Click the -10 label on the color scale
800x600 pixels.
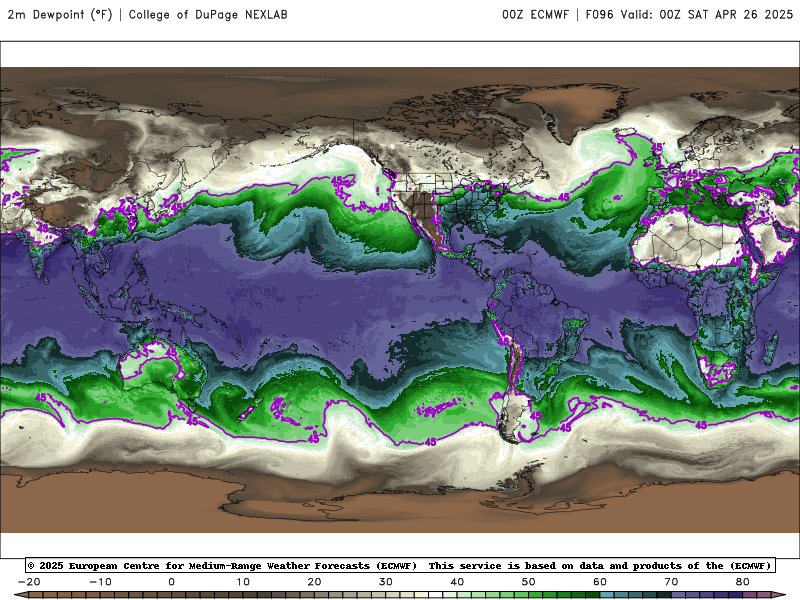click(x=101, y=582)
